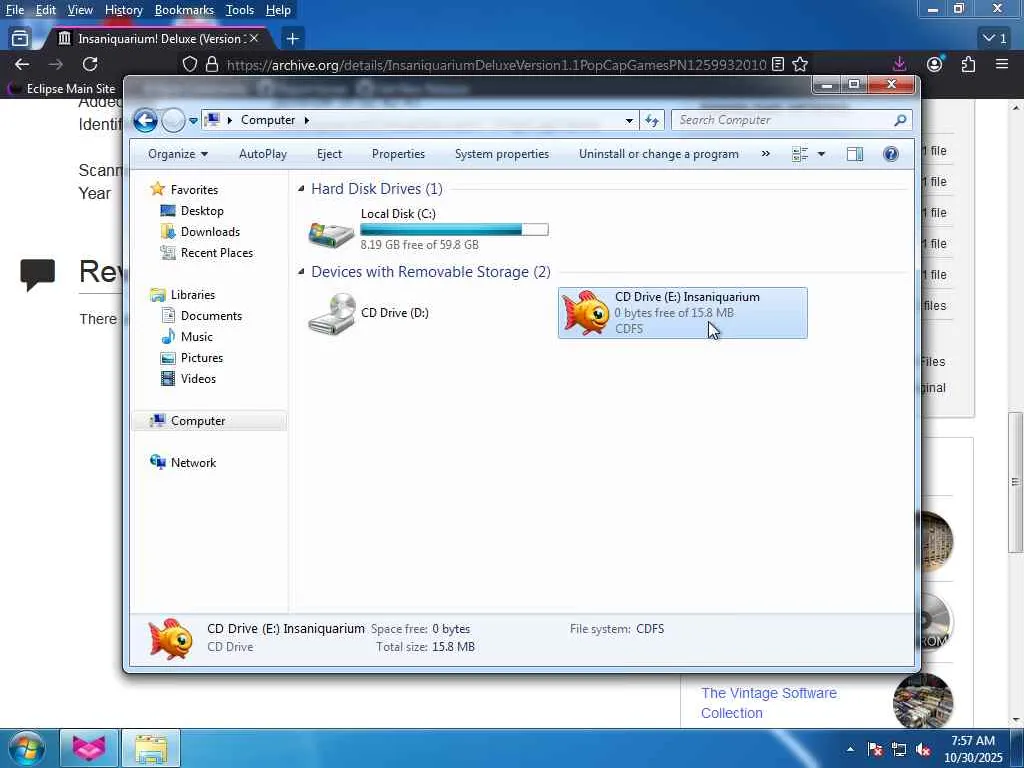The height and width of the screenshot is (768, 1024).
Task: Click the Explorer refresh button
Action: point(652,120)
